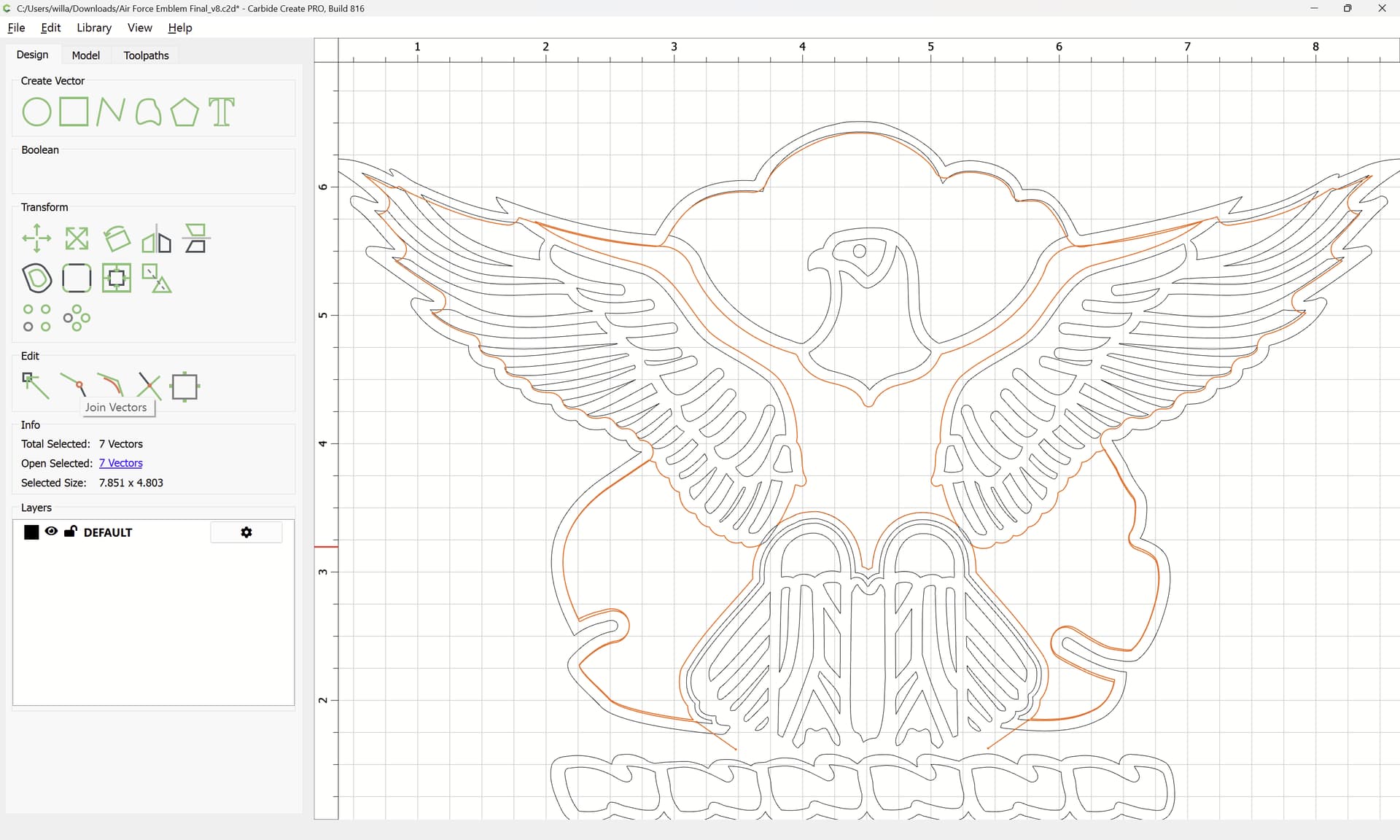Click the DEFAULT layer black color swatch

click(x=31, y=532)
